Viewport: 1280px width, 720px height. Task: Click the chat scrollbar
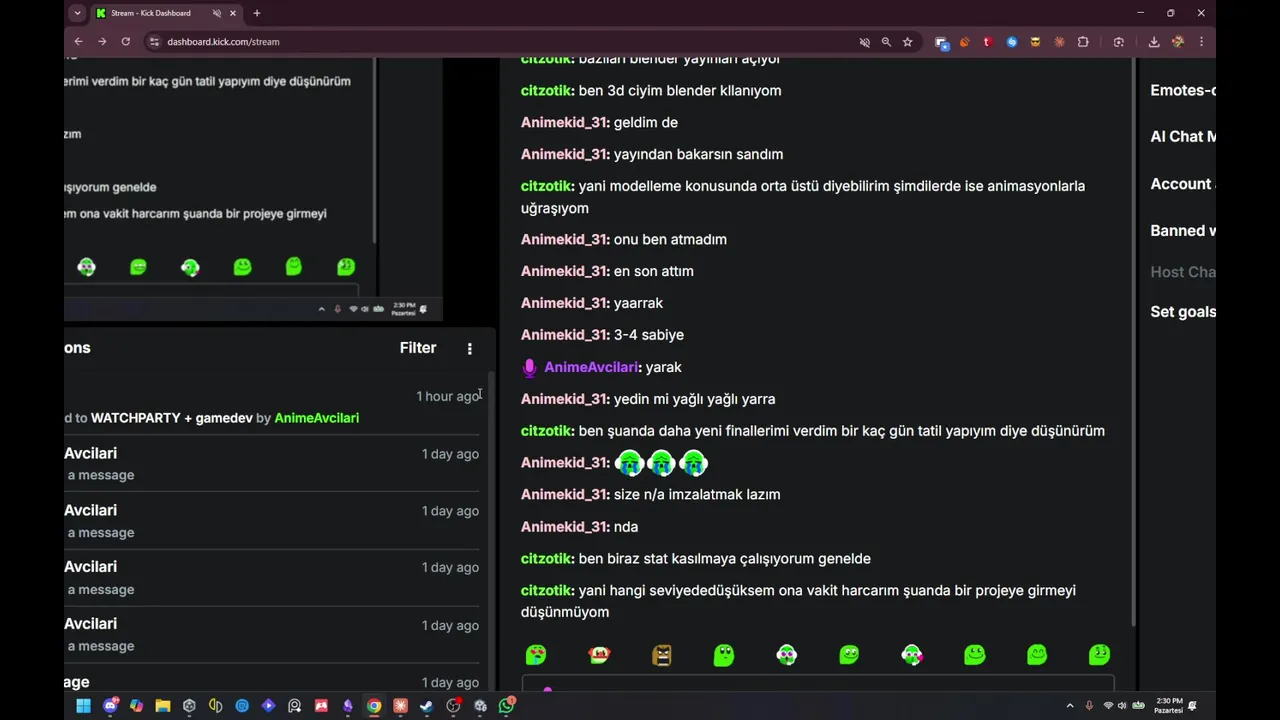(1133, 340)
